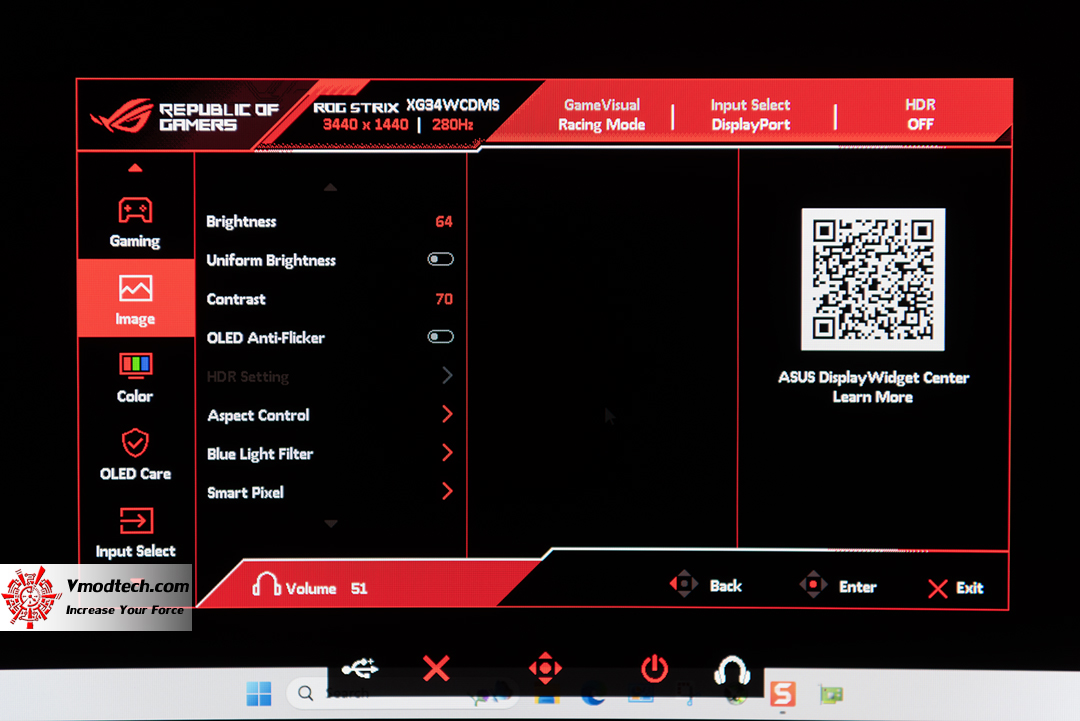Click the Contrast value 70
1080x721 pixels.
click(444, 299)
